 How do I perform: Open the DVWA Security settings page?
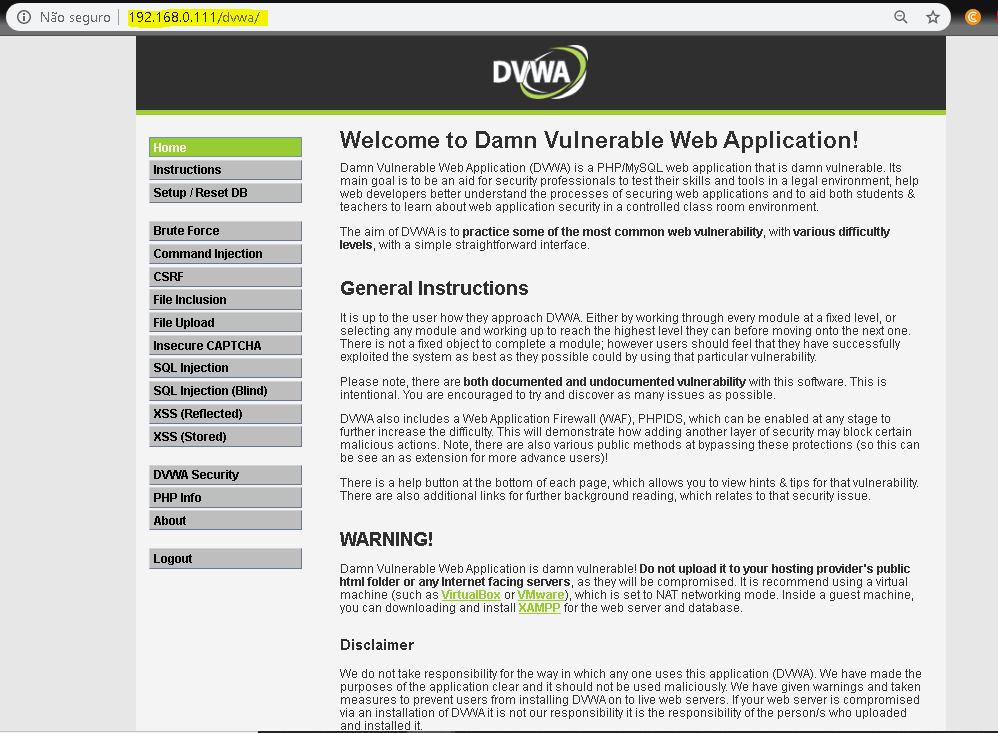coord(225,475)
